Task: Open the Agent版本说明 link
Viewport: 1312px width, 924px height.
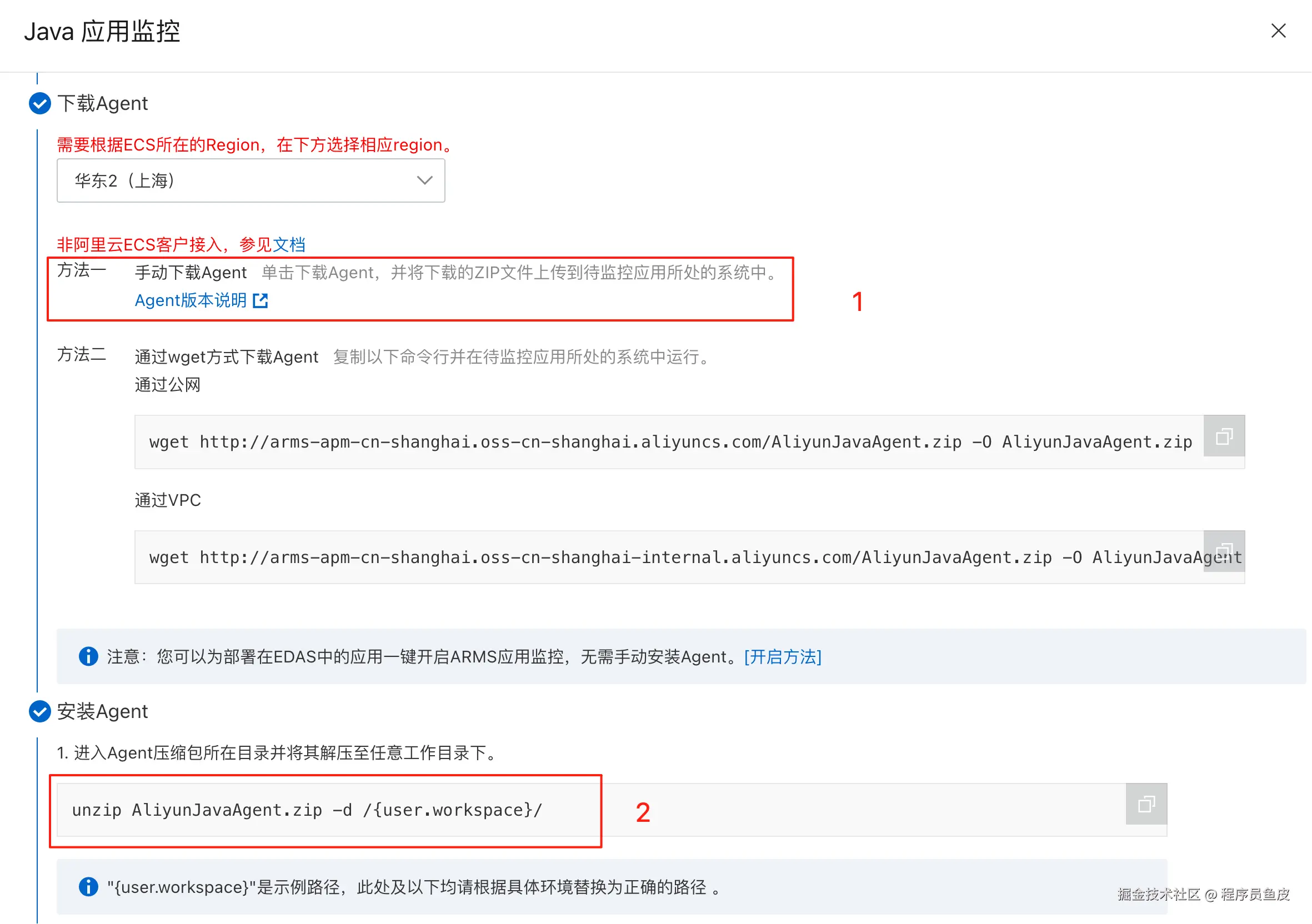Action: pyautogui.click(x=191, y=301)
